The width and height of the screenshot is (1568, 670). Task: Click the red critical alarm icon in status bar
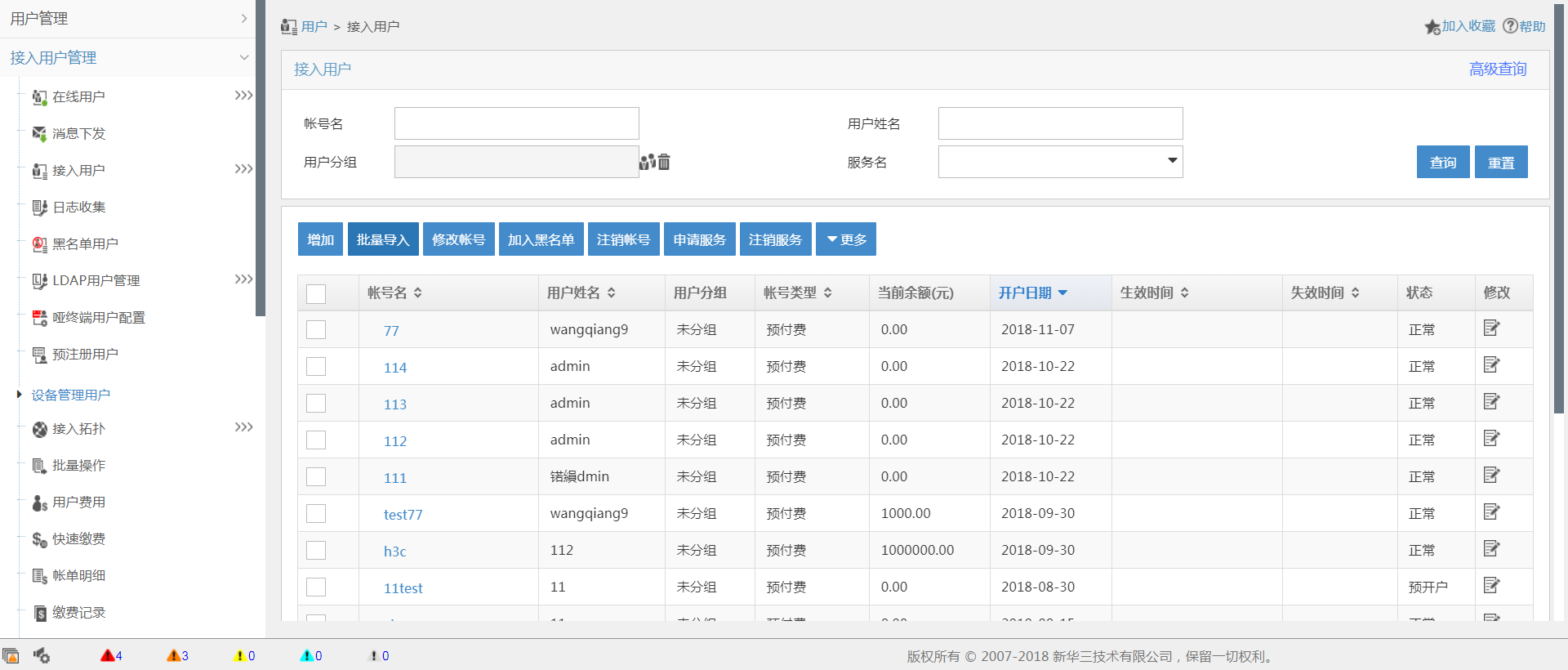click(x=108, y=655)
